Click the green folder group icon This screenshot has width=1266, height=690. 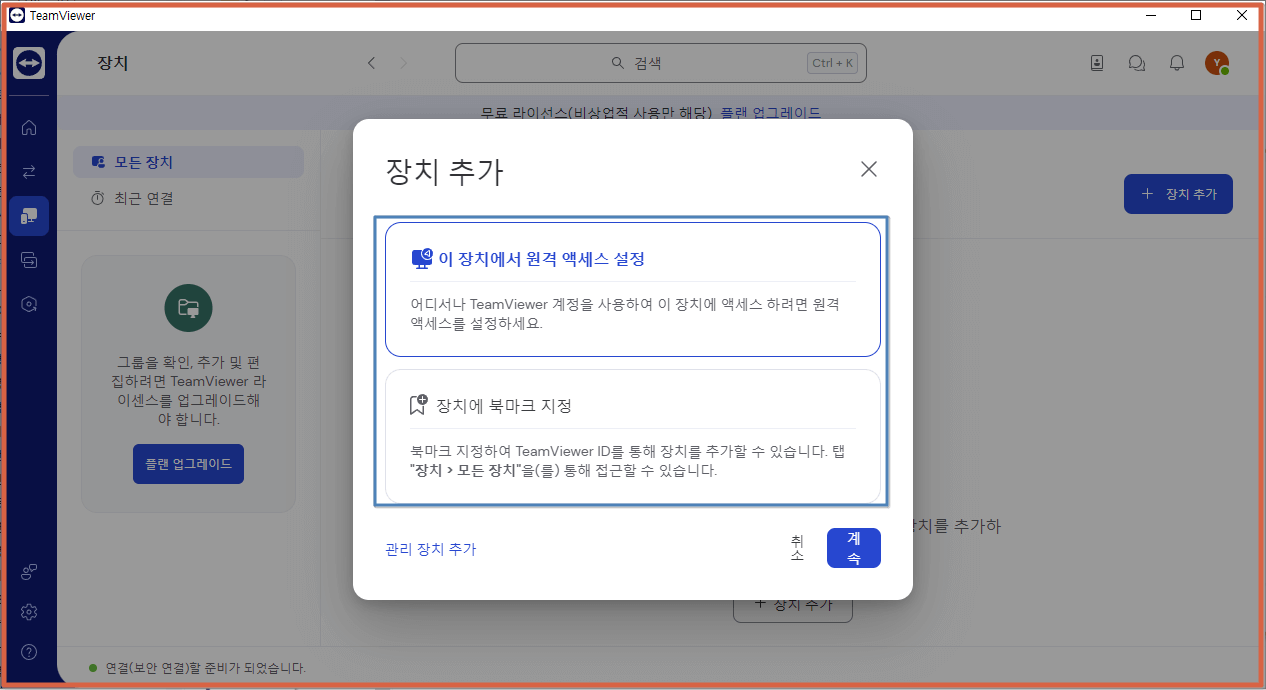[x=188, y=307]
